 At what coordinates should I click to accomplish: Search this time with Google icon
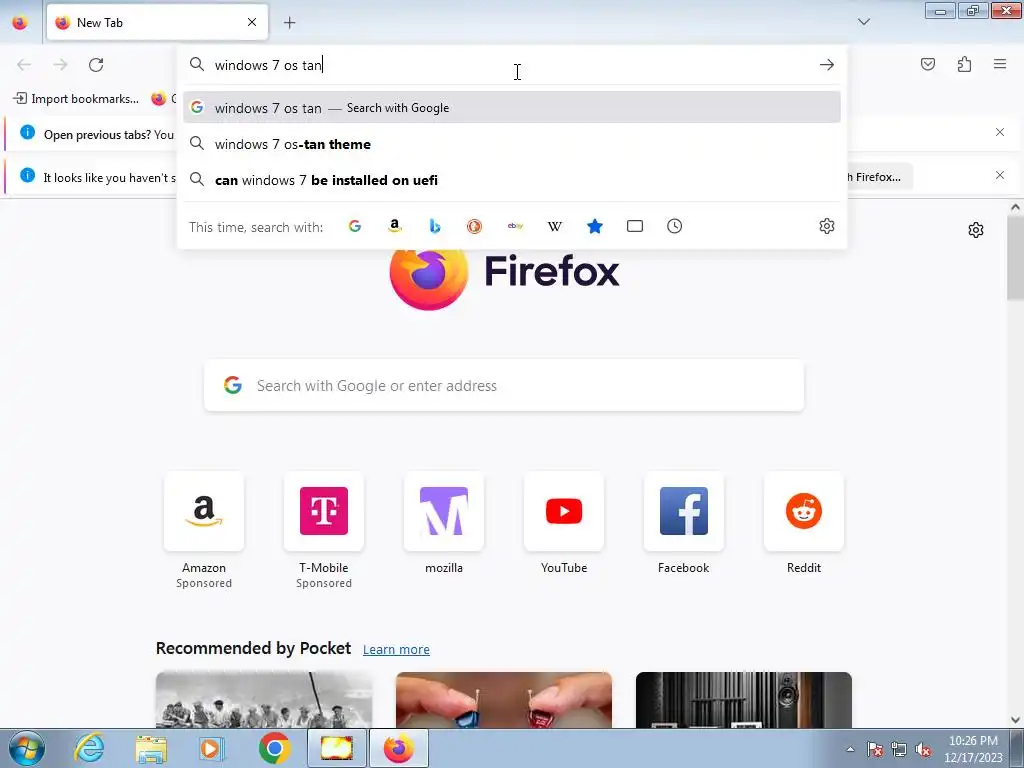pos(355,226)
